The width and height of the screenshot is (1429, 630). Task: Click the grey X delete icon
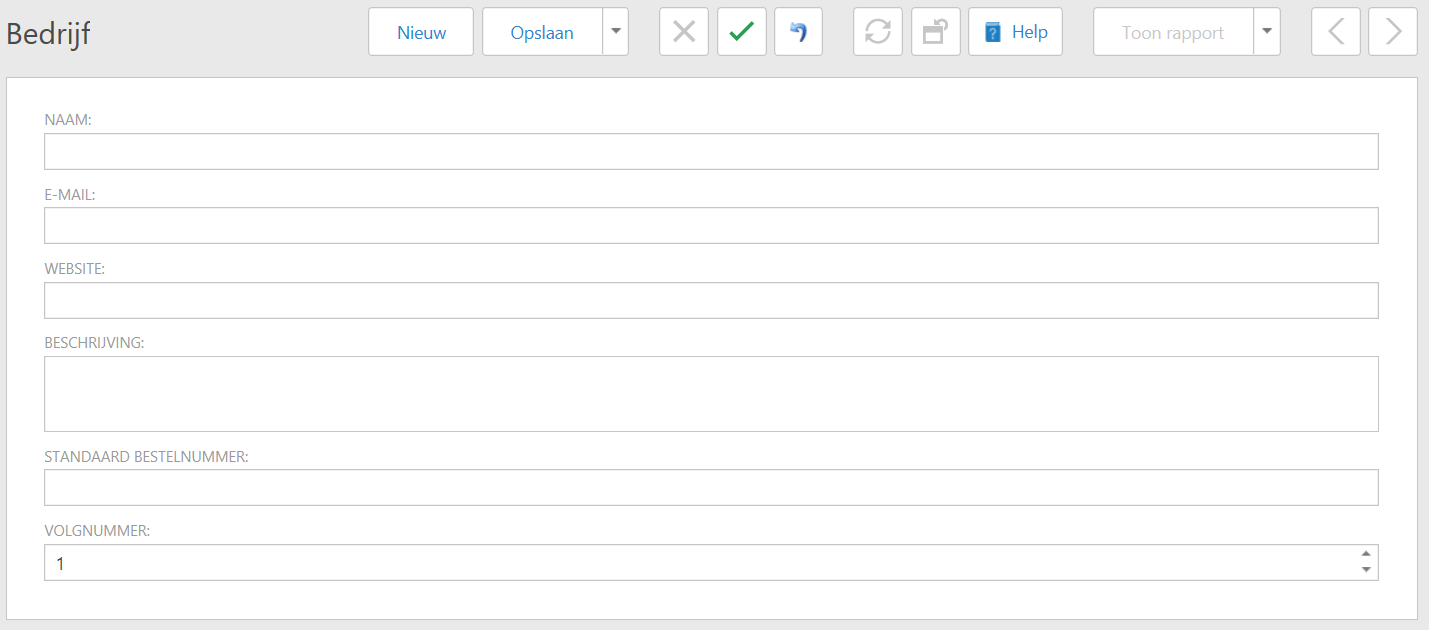tap(684, 32)
